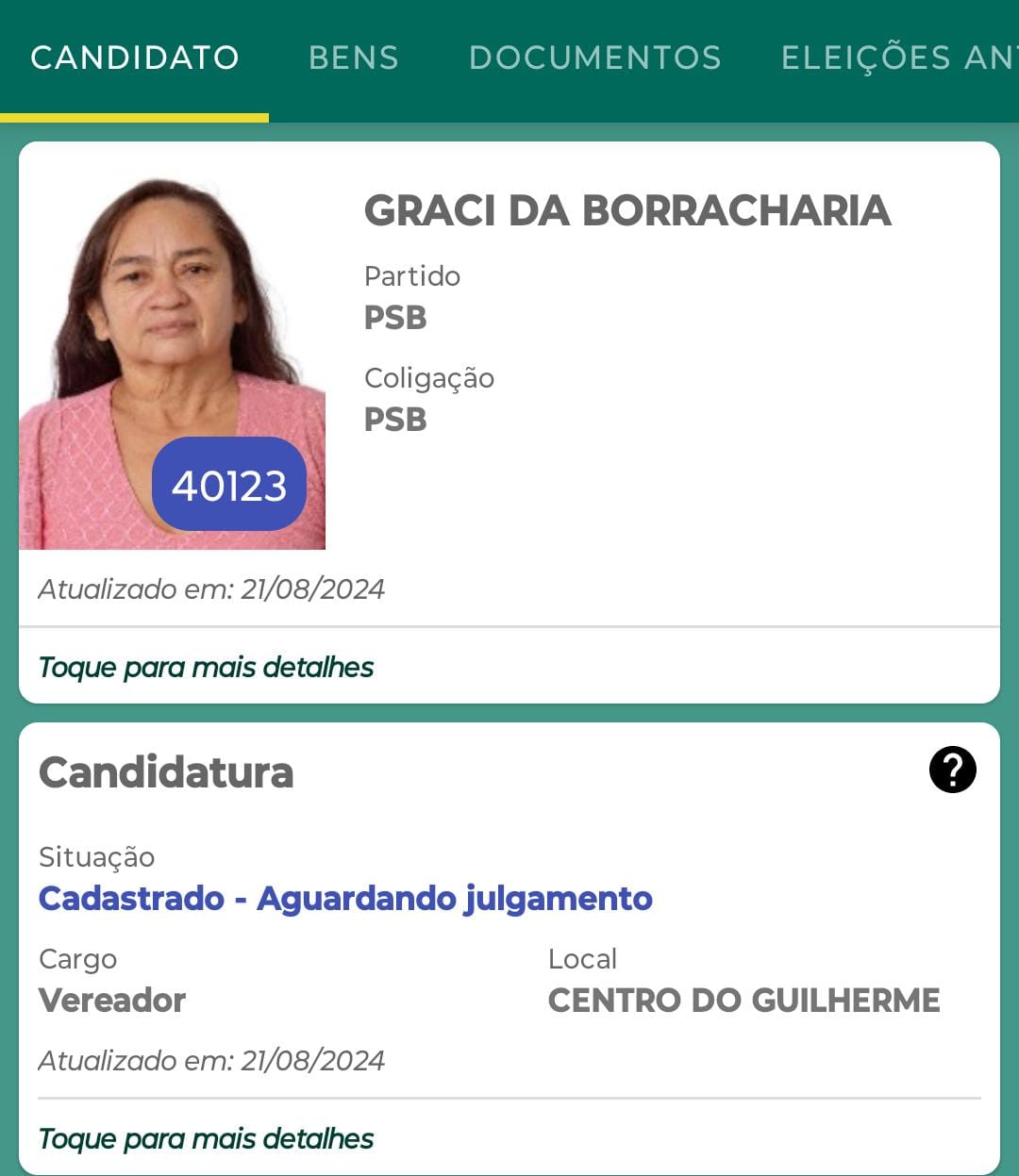Click the Cadastrado - Aguardando julgamento status

point(345,899)
